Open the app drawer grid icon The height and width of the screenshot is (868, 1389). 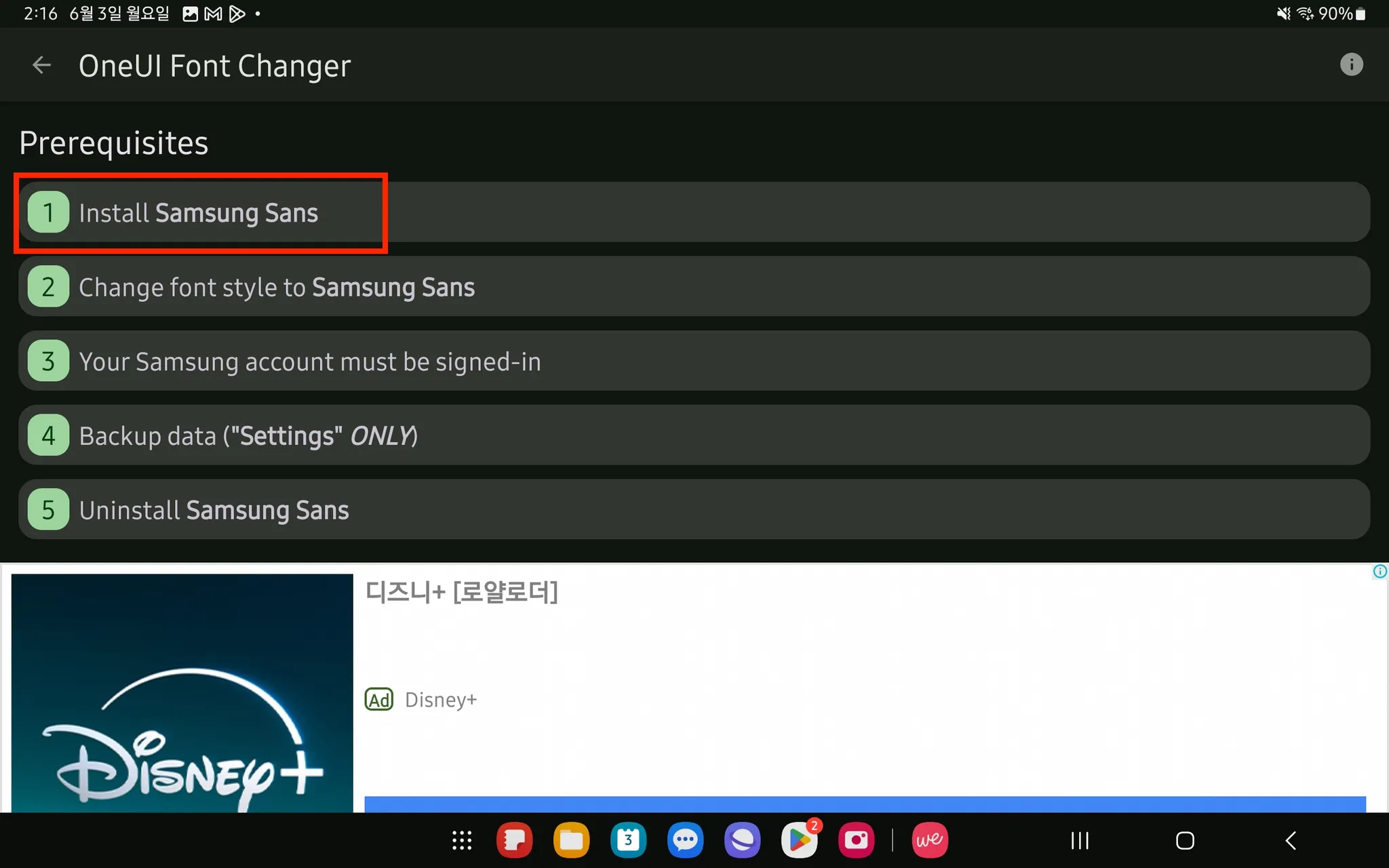(x=462, y=841)
